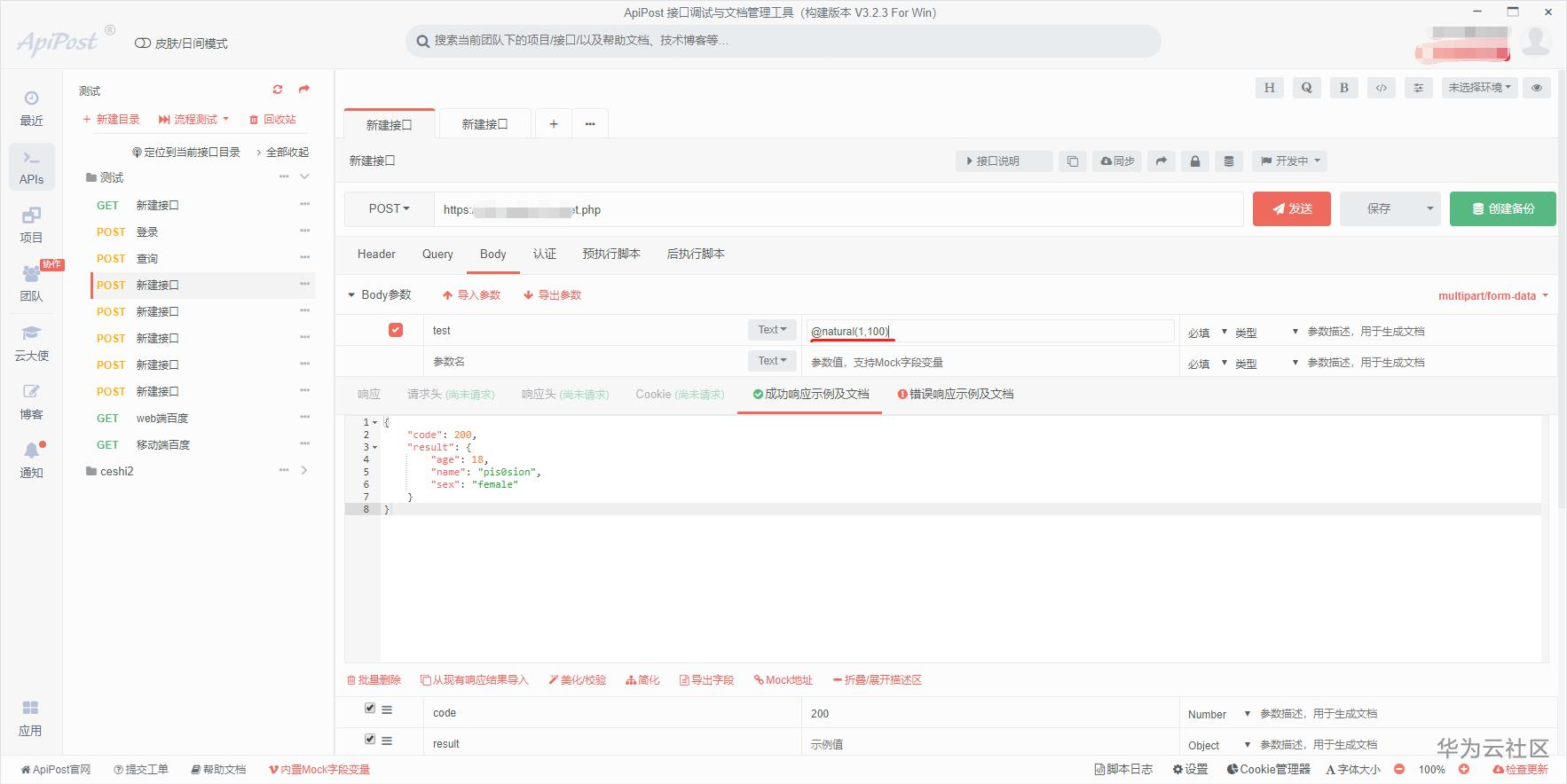Toggle the result field checkbox
The image size is (1567, 784).
370,739
